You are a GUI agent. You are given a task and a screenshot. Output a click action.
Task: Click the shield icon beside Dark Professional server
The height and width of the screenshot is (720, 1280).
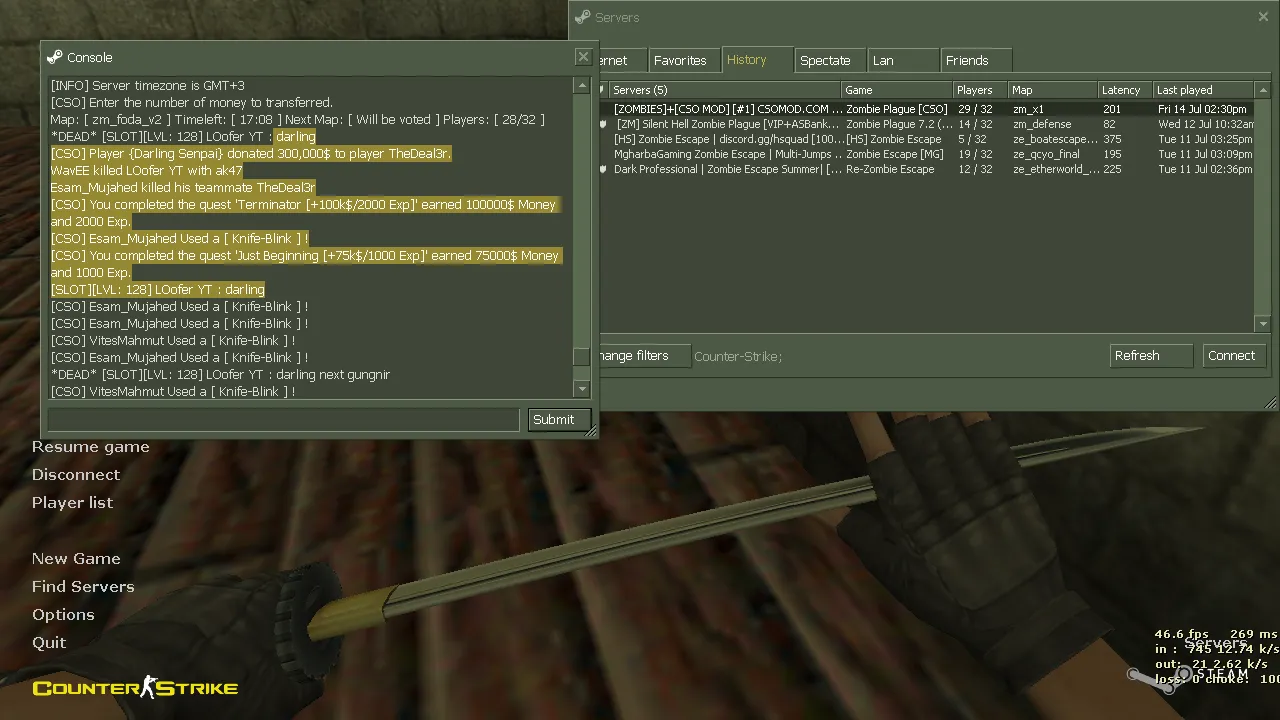(603, 169)
